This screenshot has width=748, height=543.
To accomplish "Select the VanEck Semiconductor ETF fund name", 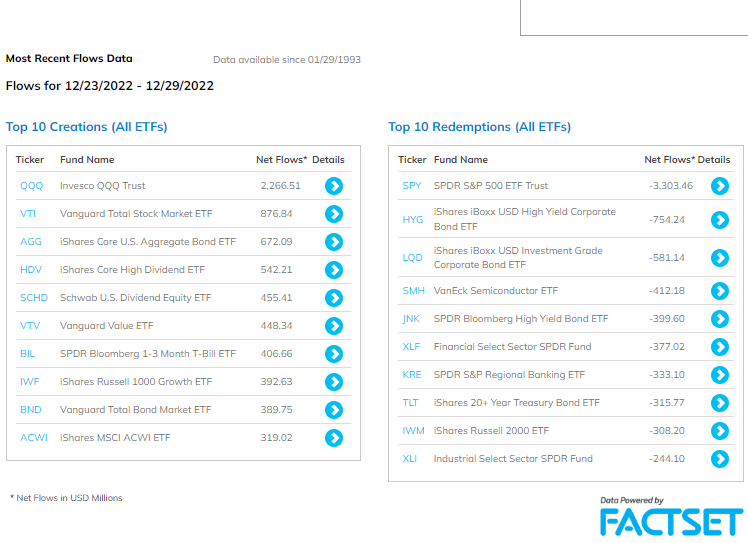I will tap(496, 291).
